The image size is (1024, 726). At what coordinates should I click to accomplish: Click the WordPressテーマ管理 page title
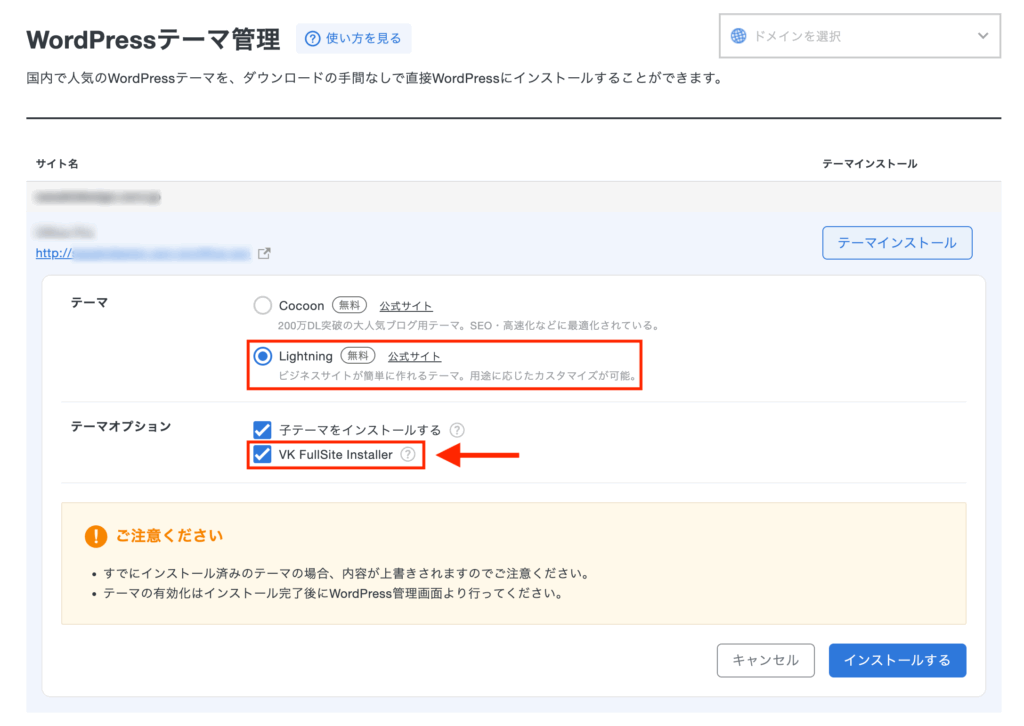(153, 40)
